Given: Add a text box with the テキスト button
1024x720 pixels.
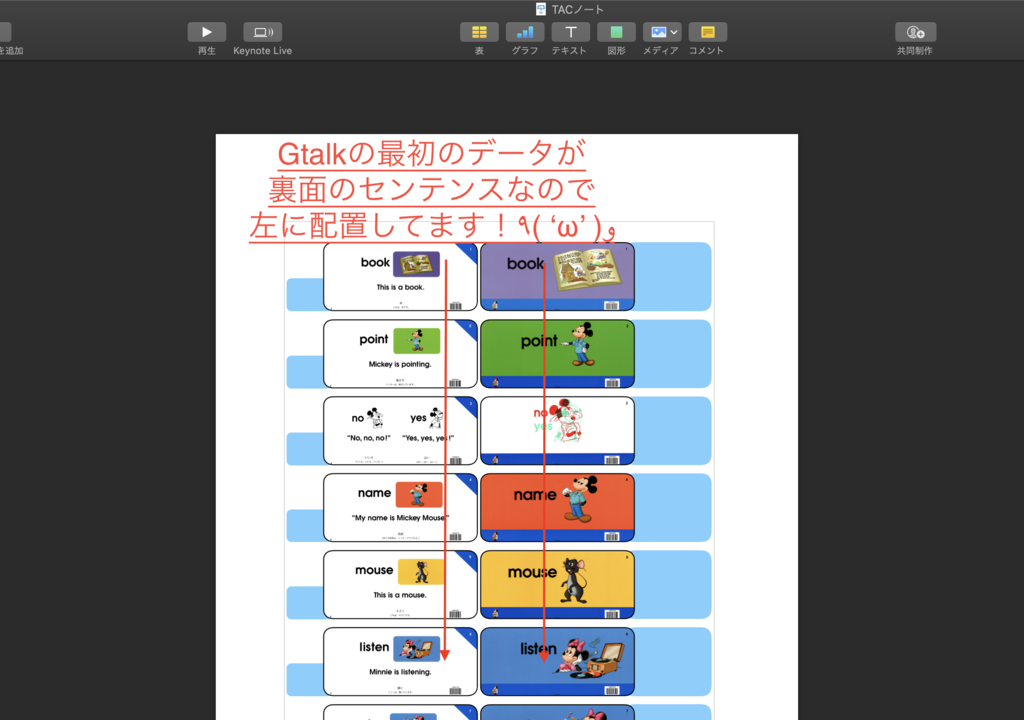Looking at the screenshot, I should point(570,32).
